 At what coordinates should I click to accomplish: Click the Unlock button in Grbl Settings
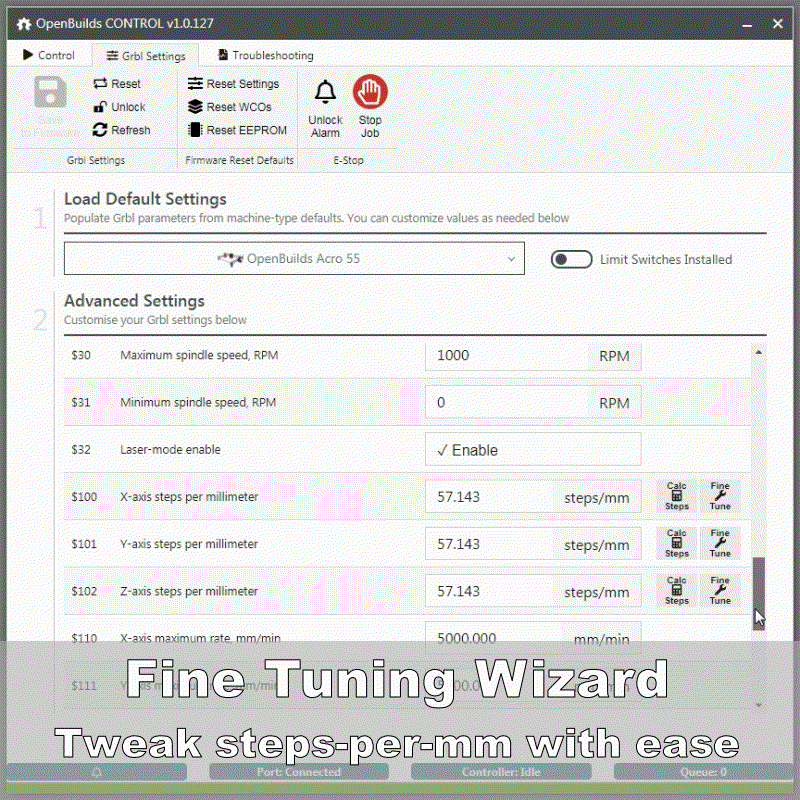(118, 107)
